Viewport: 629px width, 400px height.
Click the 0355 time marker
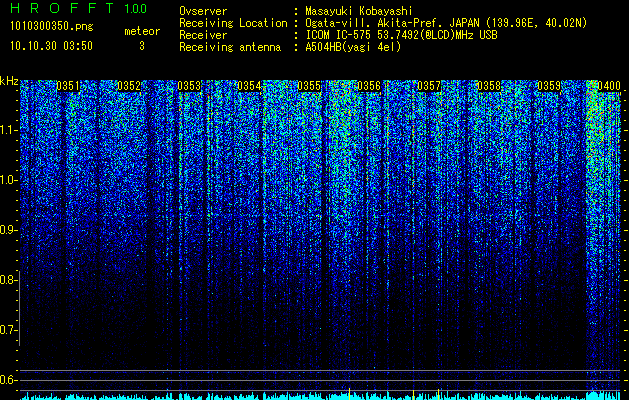[309, 86]
